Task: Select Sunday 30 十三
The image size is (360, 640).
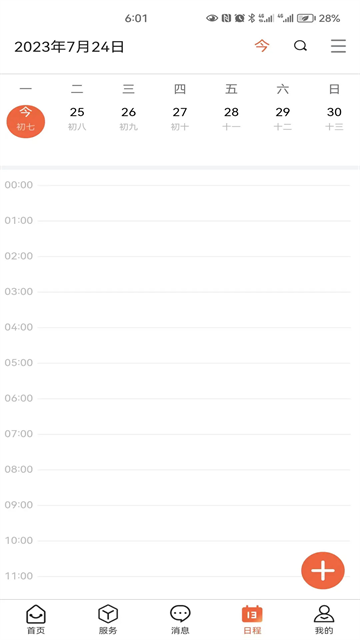Action: coord(334,118)
